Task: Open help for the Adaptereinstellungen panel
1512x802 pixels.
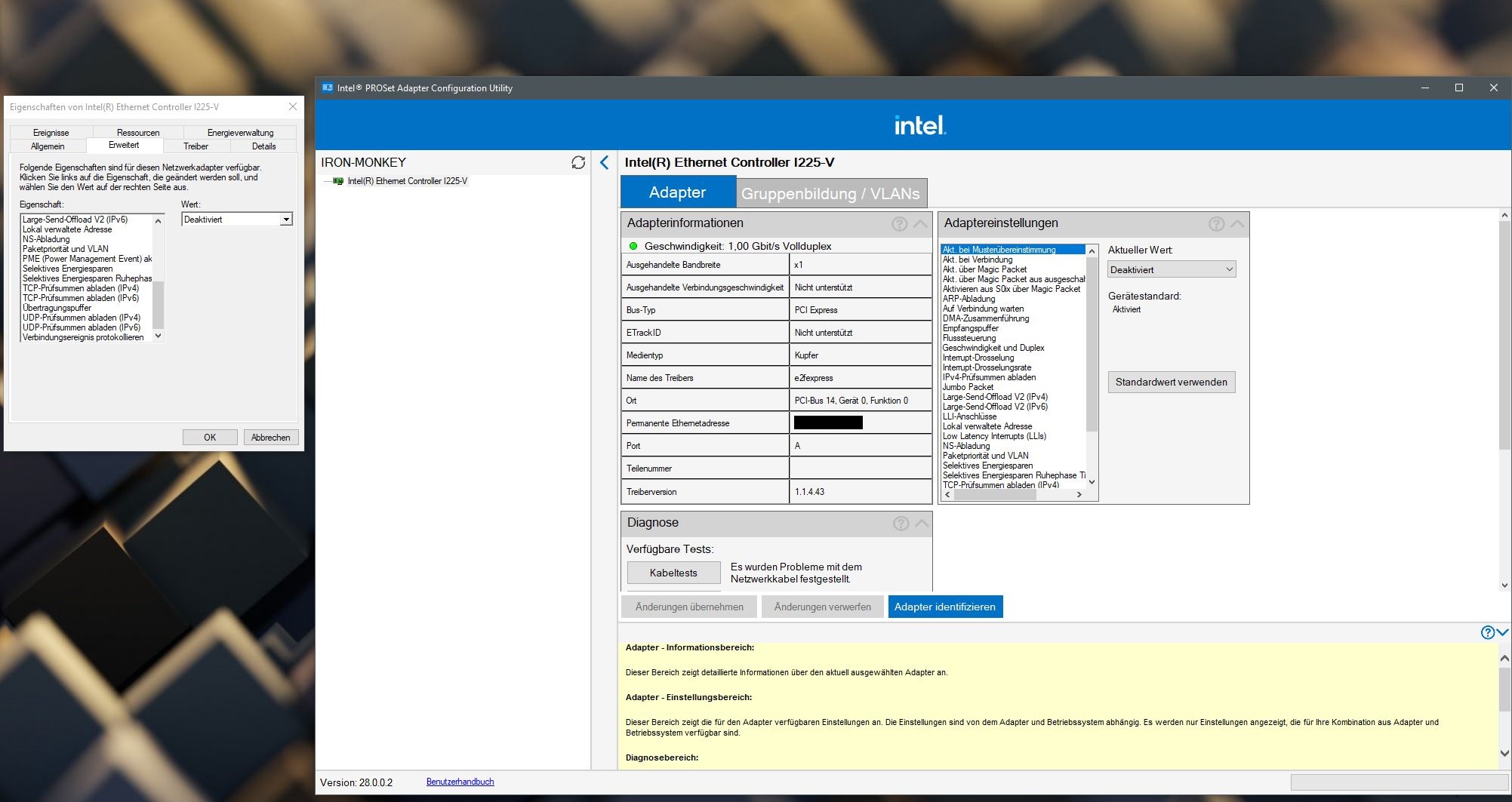Action: [x=1216, y=223]
